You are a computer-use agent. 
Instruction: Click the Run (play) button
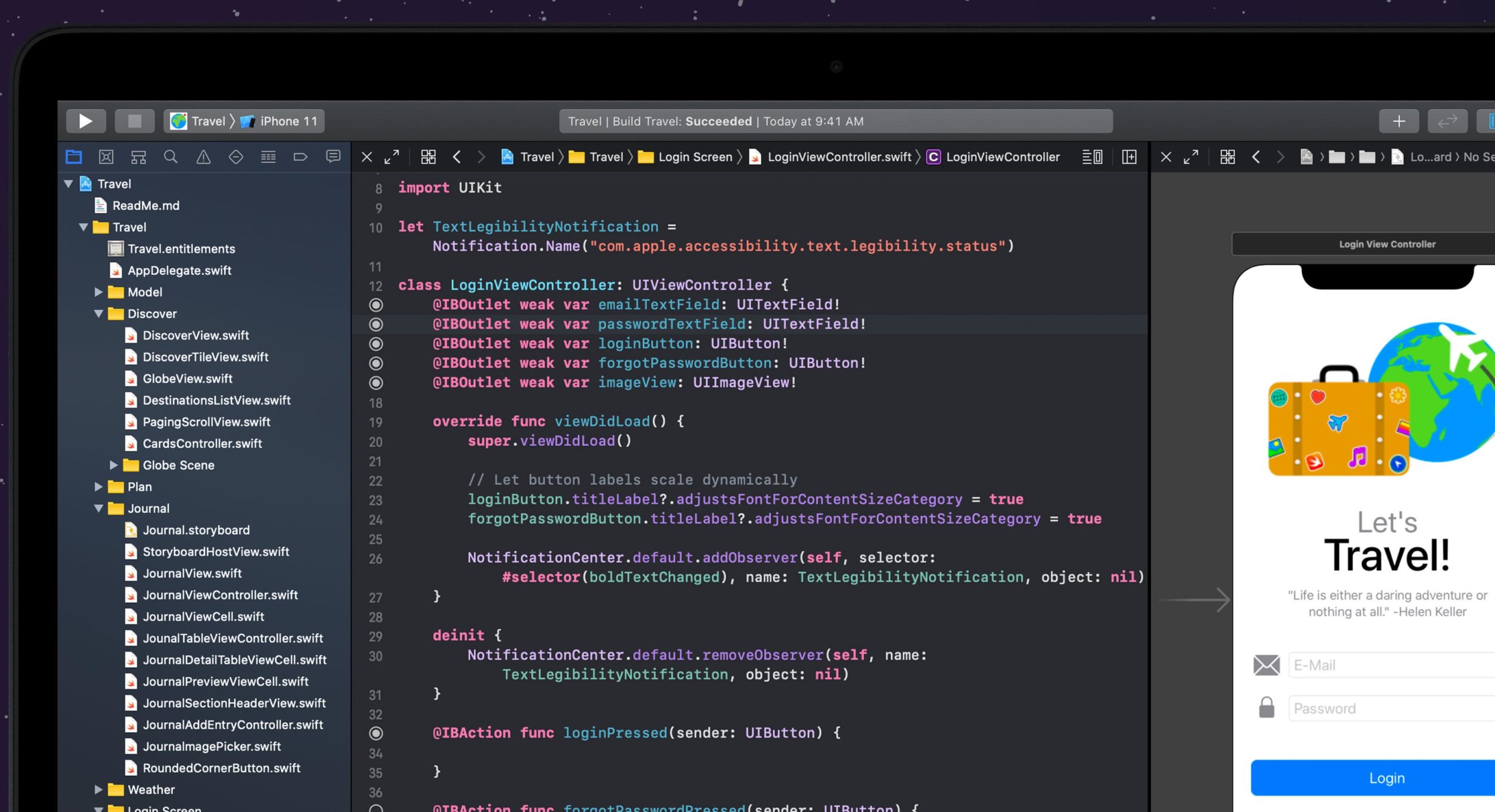(85, 121)
